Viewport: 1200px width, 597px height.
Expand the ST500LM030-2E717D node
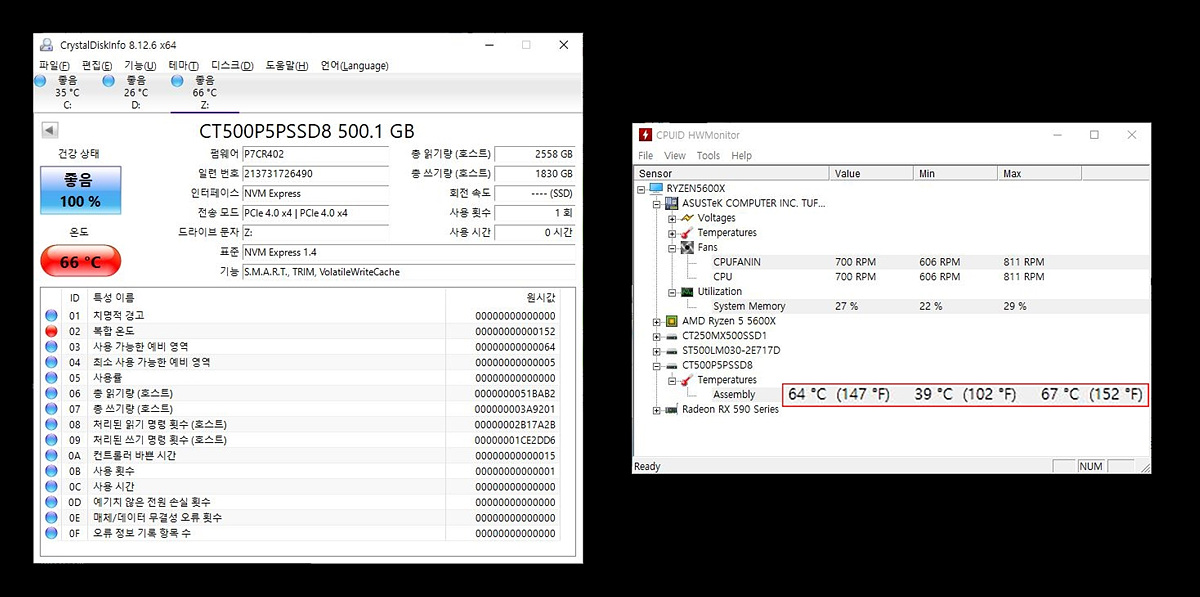pos(657,351)
